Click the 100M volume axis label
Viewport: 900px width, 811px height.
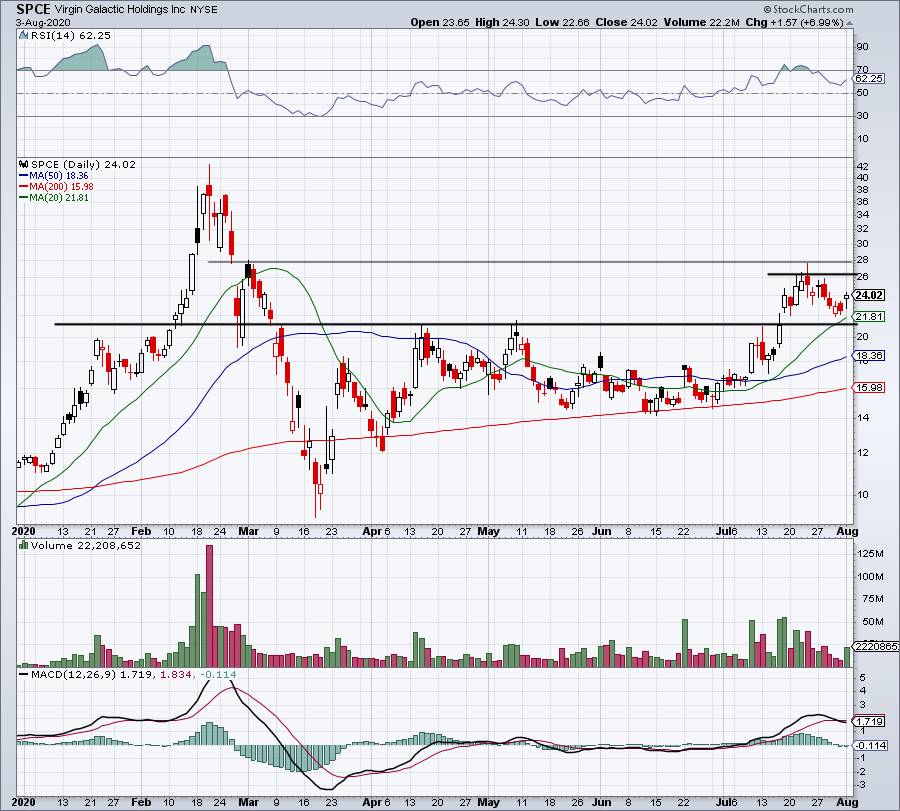point(870,577)
